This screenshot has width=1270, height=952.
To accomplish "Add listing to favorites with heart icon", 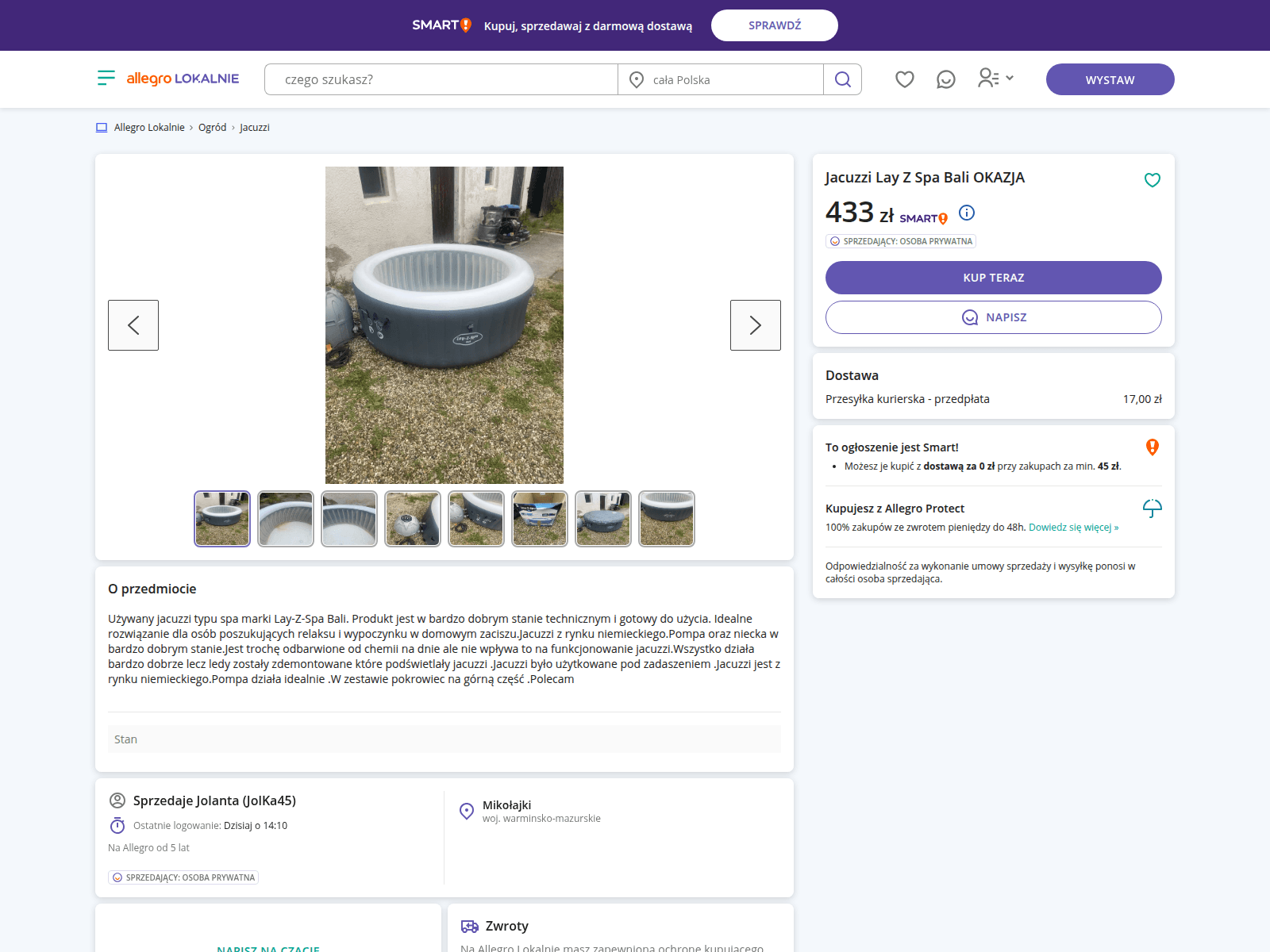I will tap(1153, 180).
